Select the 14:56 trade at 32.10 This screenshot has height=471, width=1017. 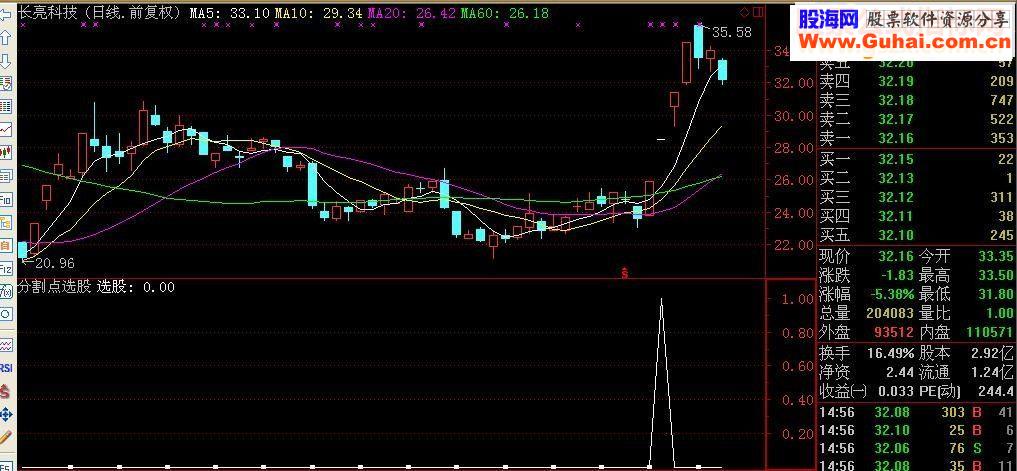click(916, 429)
